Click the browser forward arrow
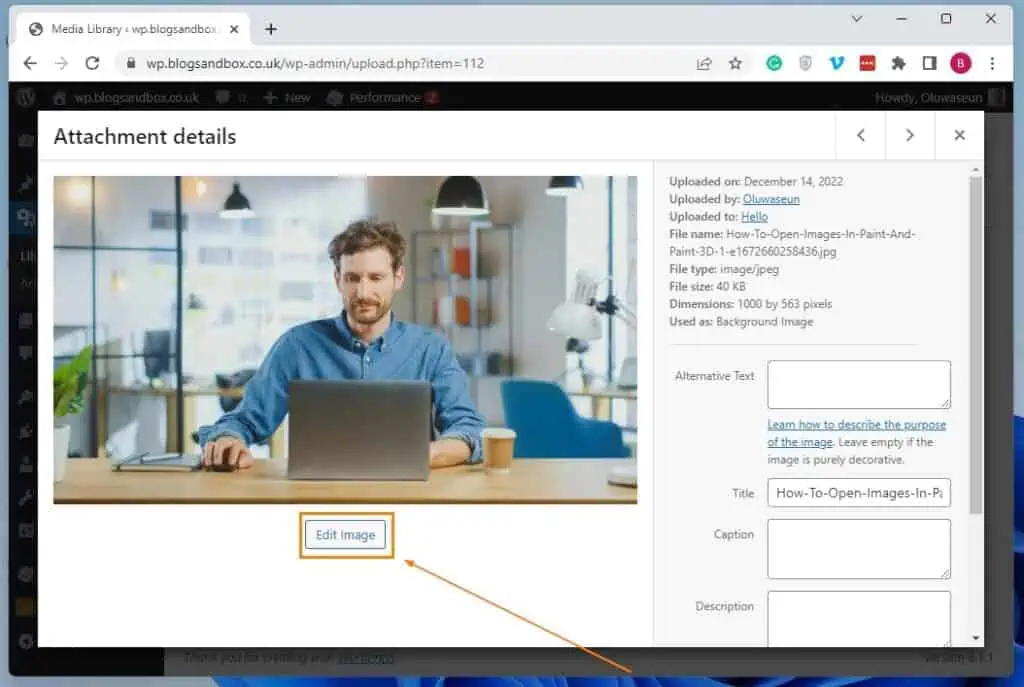Viewport: 1024px width, 687px height. pos(61,63)
